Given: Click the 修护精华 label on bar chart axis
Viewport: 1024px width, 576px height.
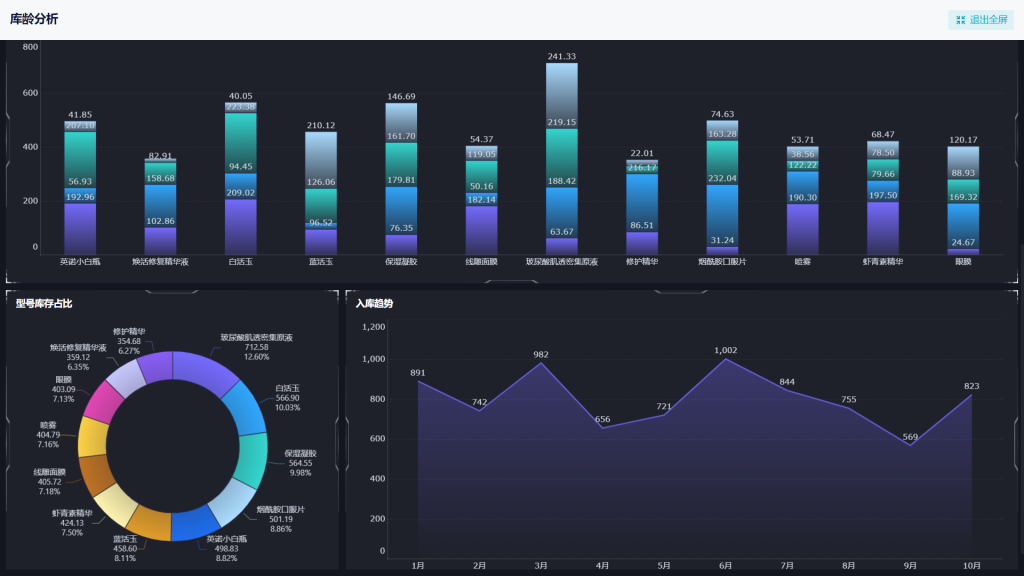Looking at the screenshot, I should [x=641, y=262].
